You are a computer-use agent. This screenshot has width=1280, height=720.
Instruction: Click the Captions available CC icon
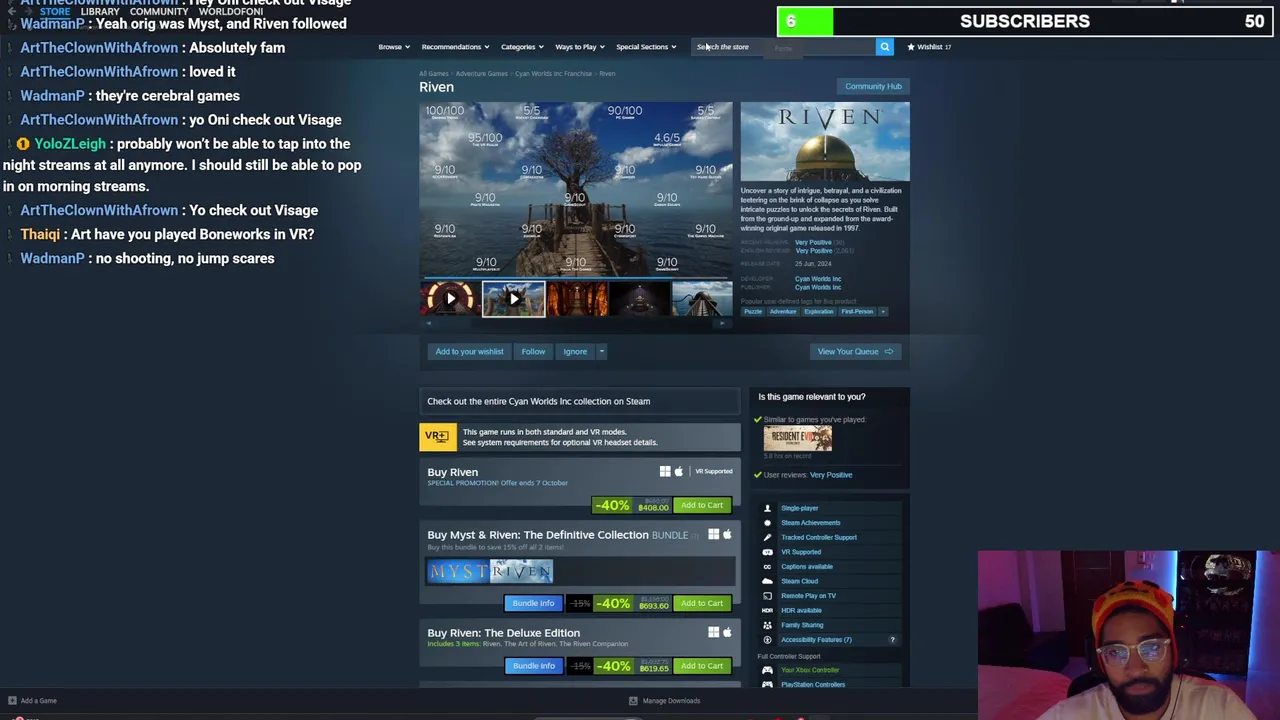point(767,566)
